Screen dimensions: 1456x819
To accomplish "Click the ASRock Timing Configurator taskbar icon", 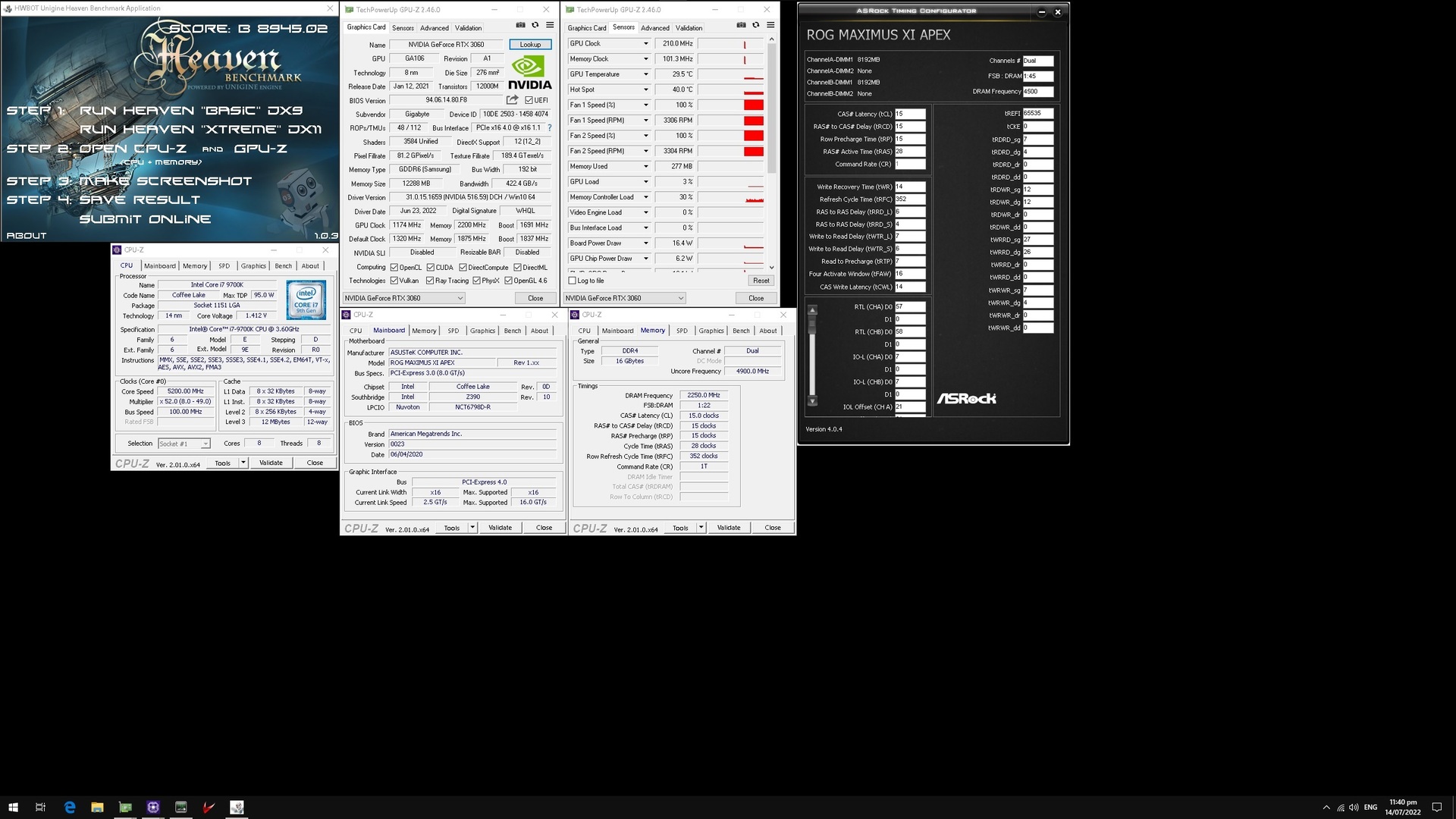I will (x=180, y=808).
